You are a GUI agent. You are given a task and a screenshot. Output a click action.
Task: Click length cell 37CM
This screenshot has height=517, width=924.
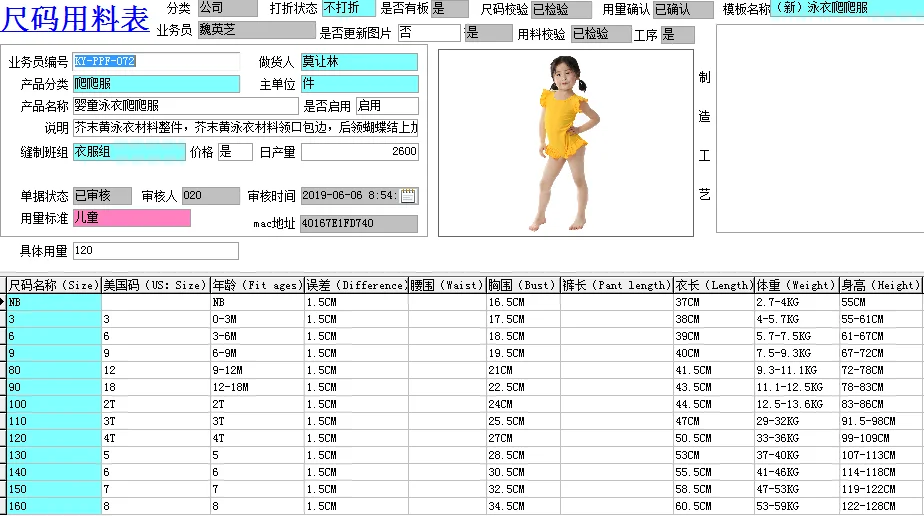pos(714,302)
